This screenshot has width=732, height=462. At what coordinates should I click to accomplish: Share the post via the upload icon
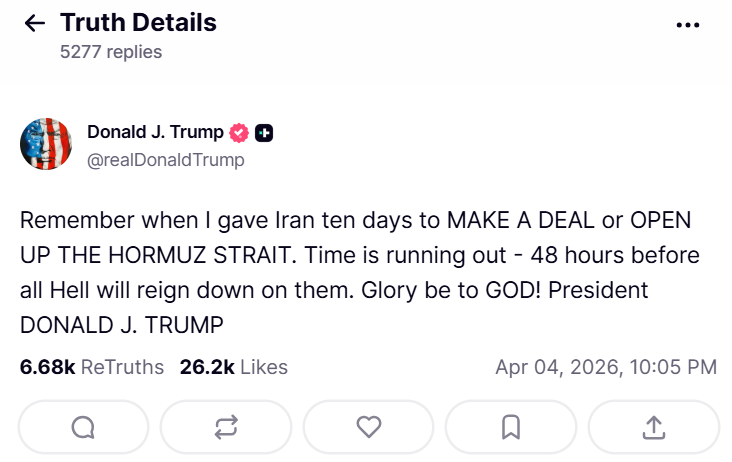(x=654, y=427)
